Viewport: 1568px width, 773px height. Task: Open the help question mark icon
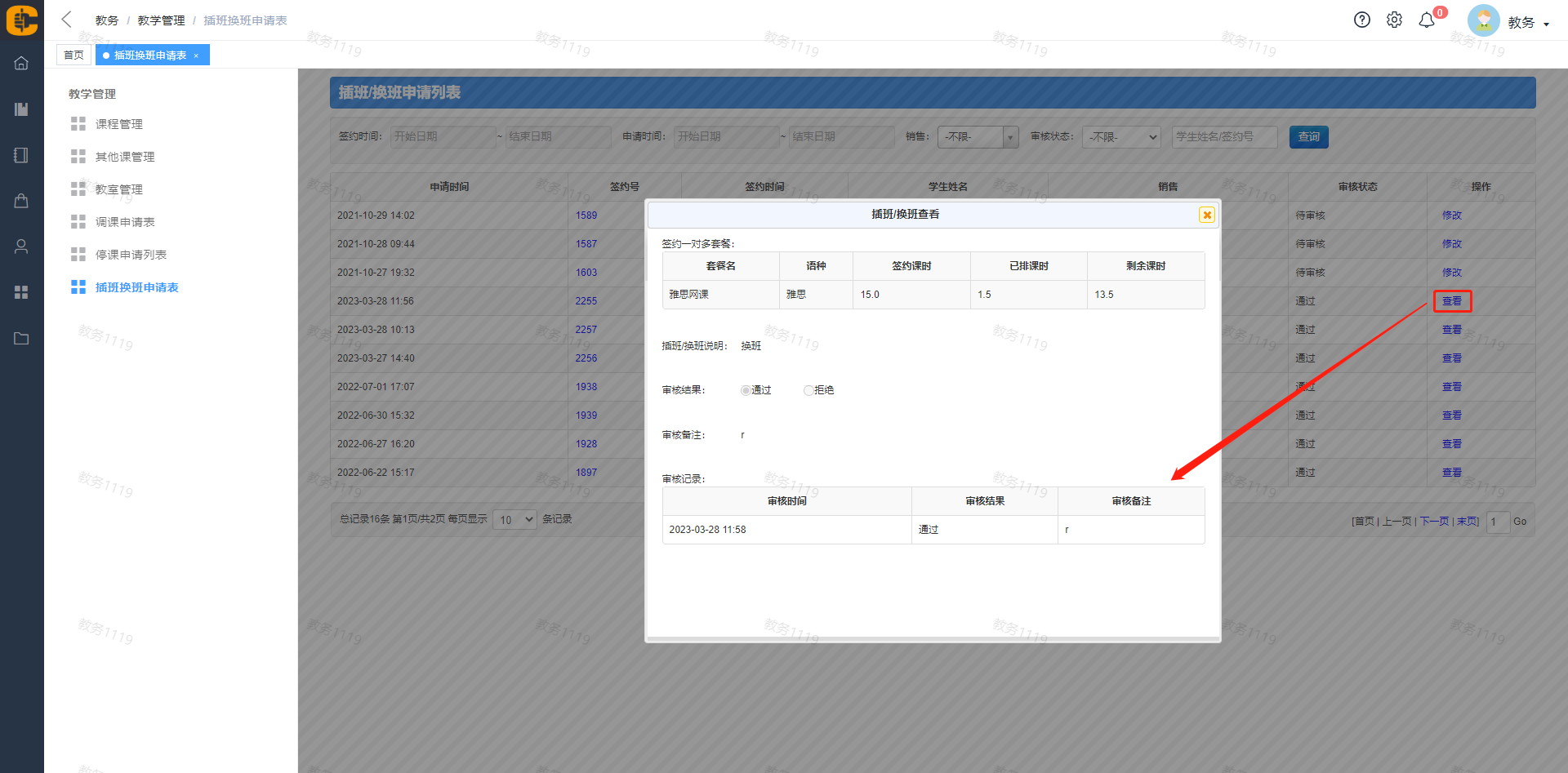click(x=1361, y=20)
